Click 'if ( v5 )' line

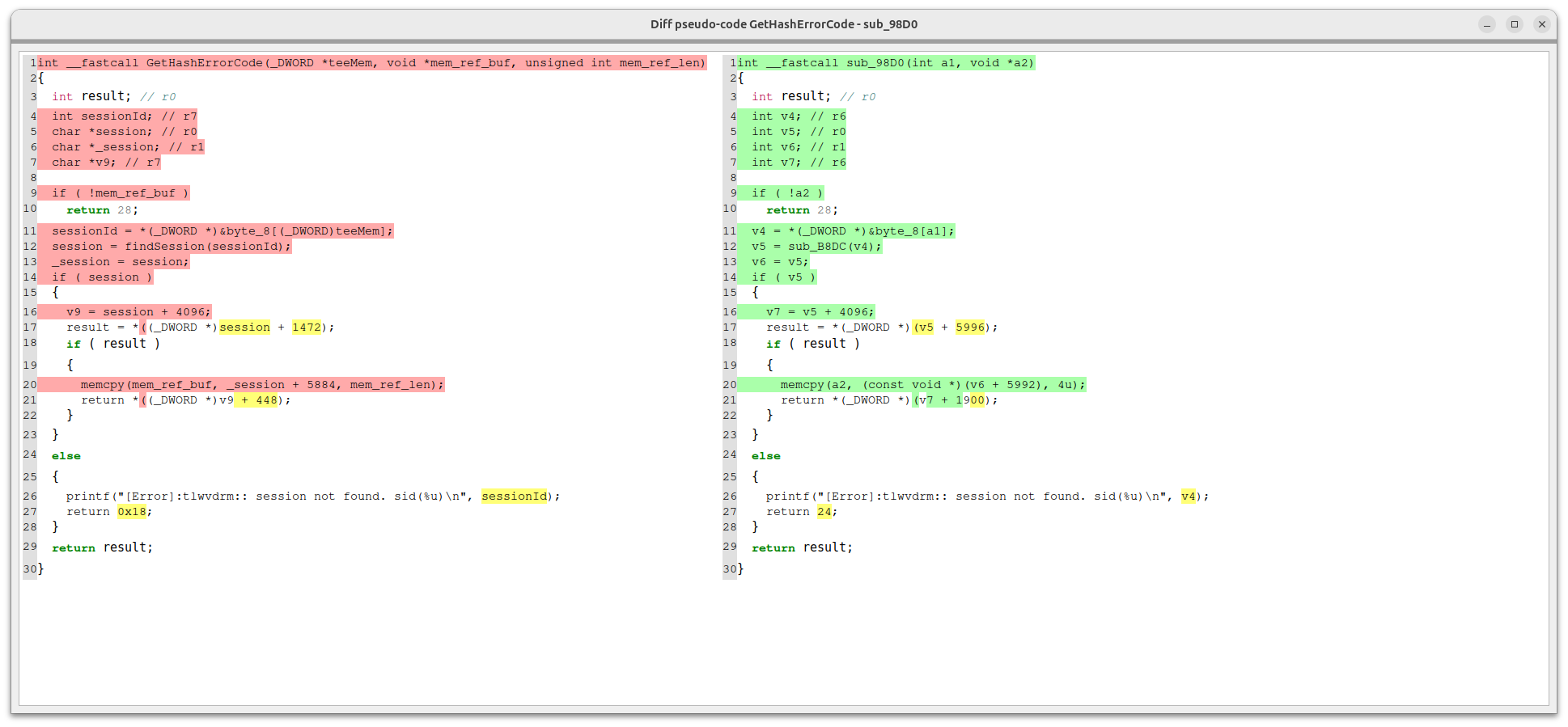pyautogui.click(x=784, y=277)
